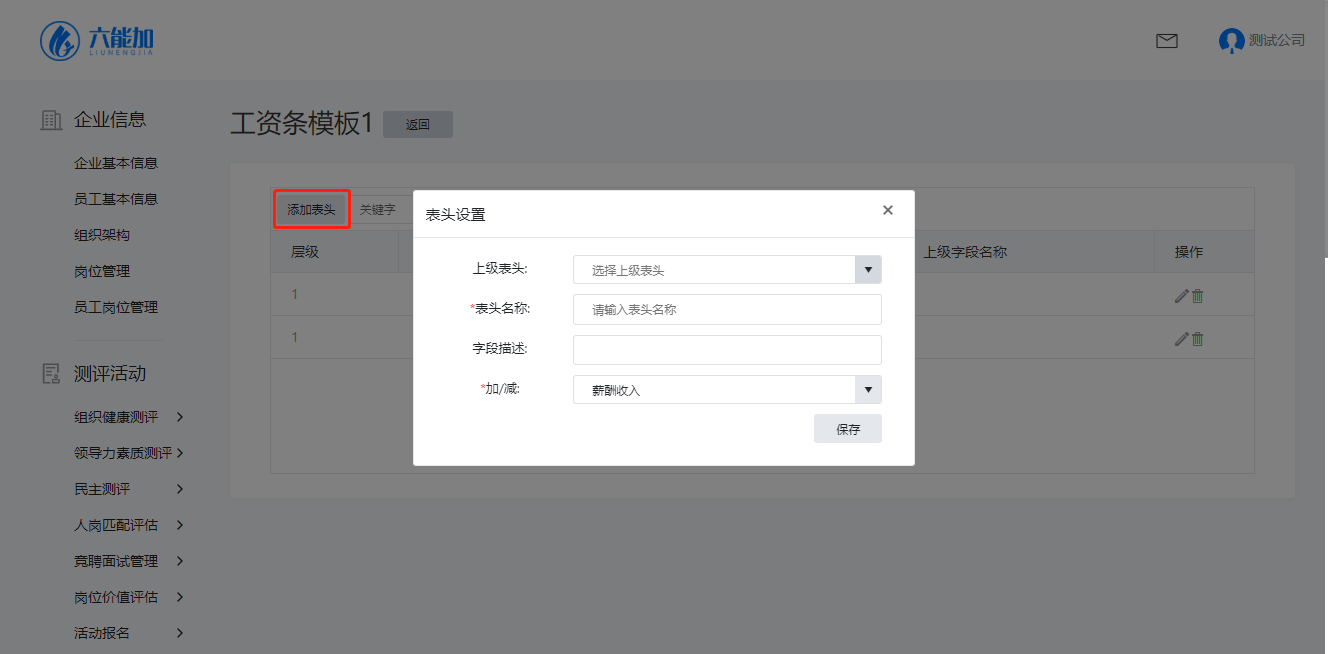Image resolution: width=1328 pixels, height=654 pixels.
Task: Click the edit pencil icon in second row
Action: point(1181,339)
